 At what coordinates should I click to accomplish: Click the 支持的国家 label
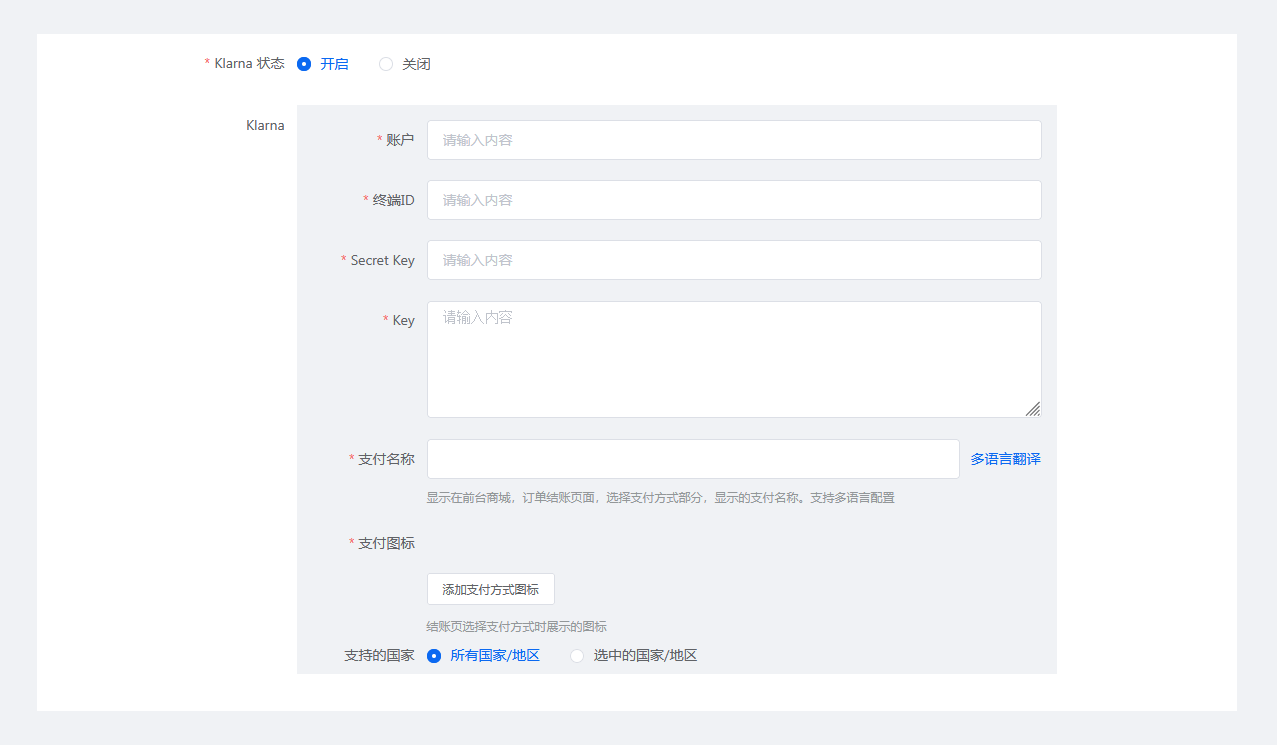[x=379, y=656]
